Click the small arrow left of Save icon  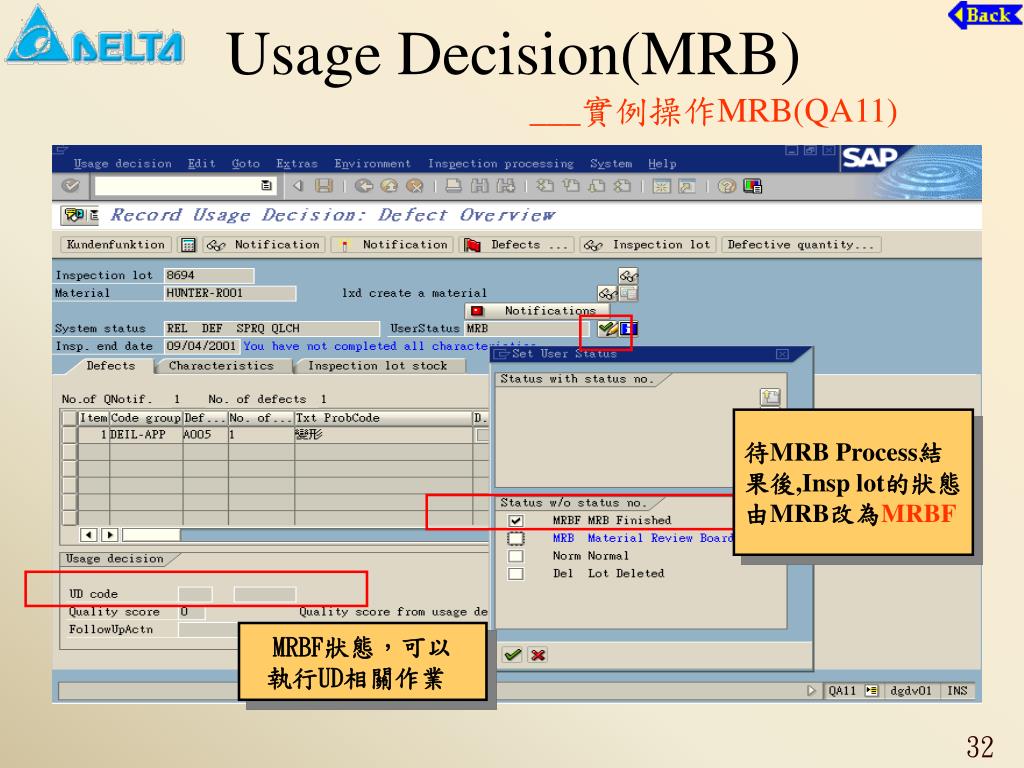click(x=298, y=186)
